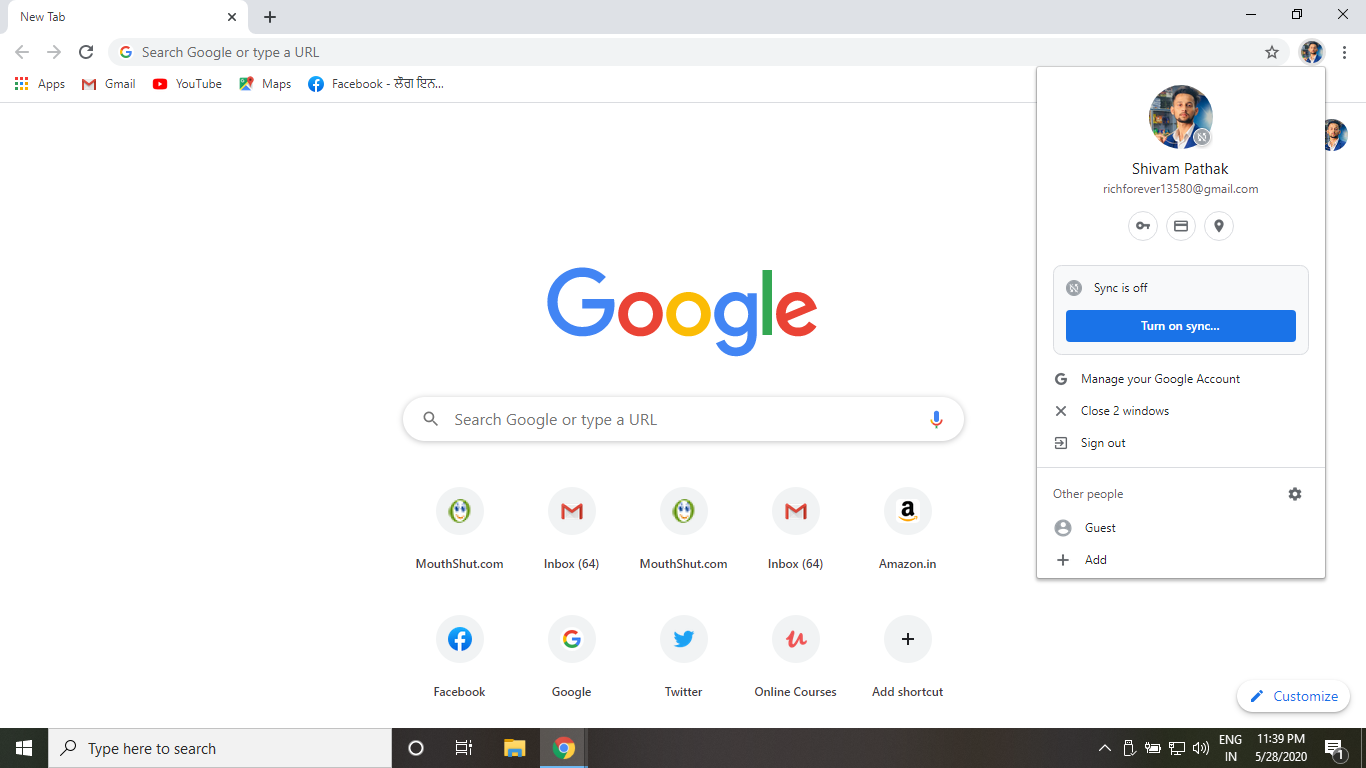Click the Google logo
The image size is (1366, 768).
click(x=683, y=310)
